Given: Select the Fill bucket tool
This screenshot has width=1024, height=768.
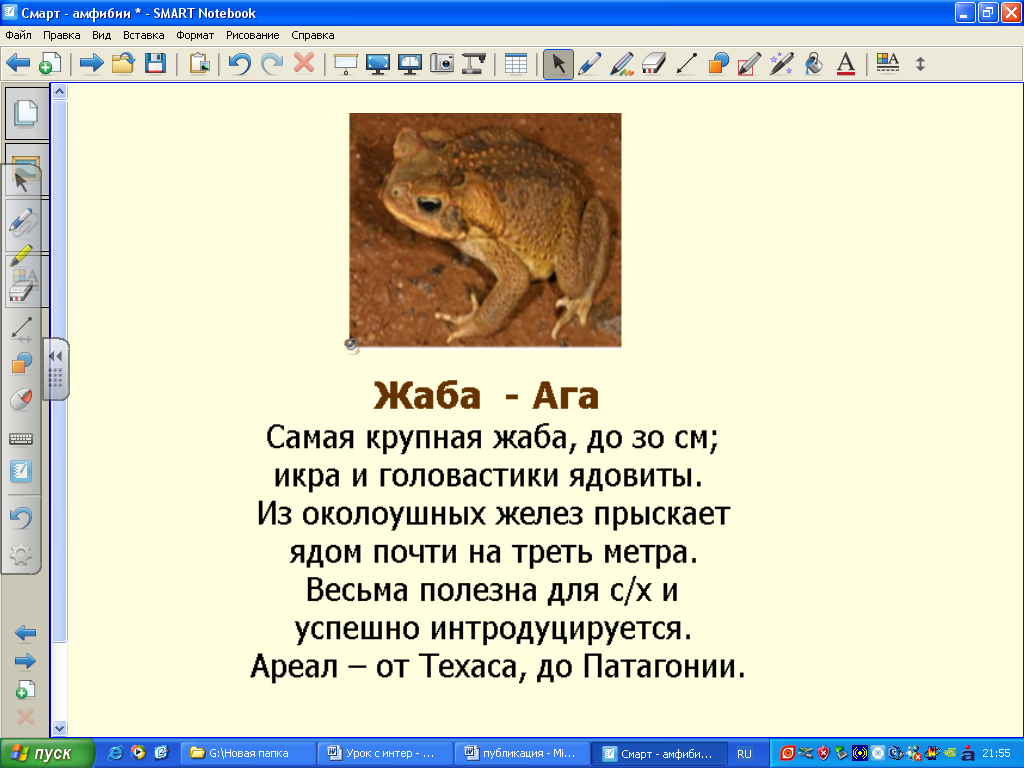Looking at the screenshot, I should click(x=813, y=63).
